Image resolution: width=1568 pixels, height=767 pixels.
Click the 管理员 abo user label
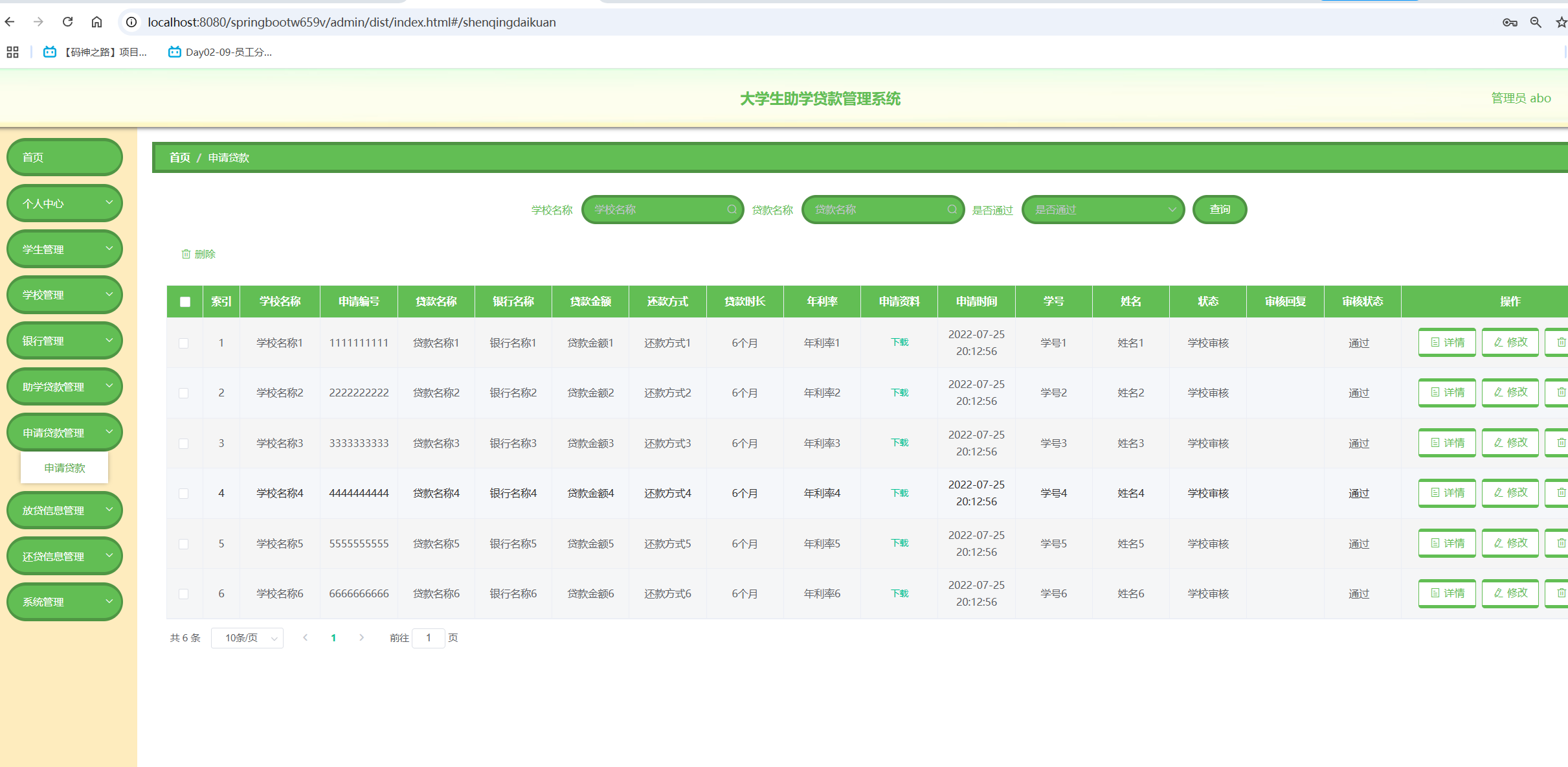tap(1521, 98)
